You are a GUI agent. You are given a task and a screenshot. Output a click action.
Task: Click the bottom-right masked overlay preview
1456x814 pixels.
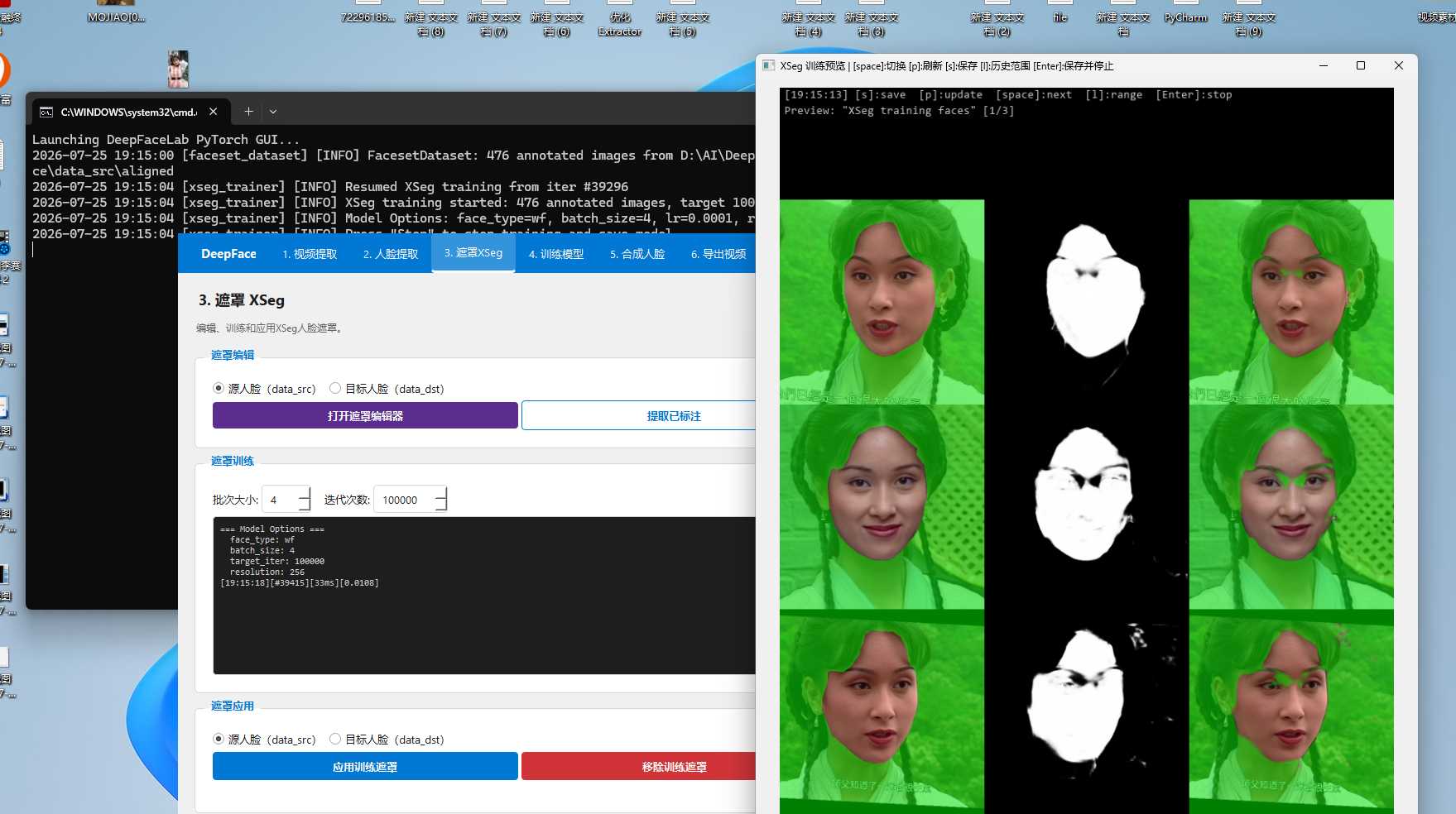click(x=1291, y=712)
